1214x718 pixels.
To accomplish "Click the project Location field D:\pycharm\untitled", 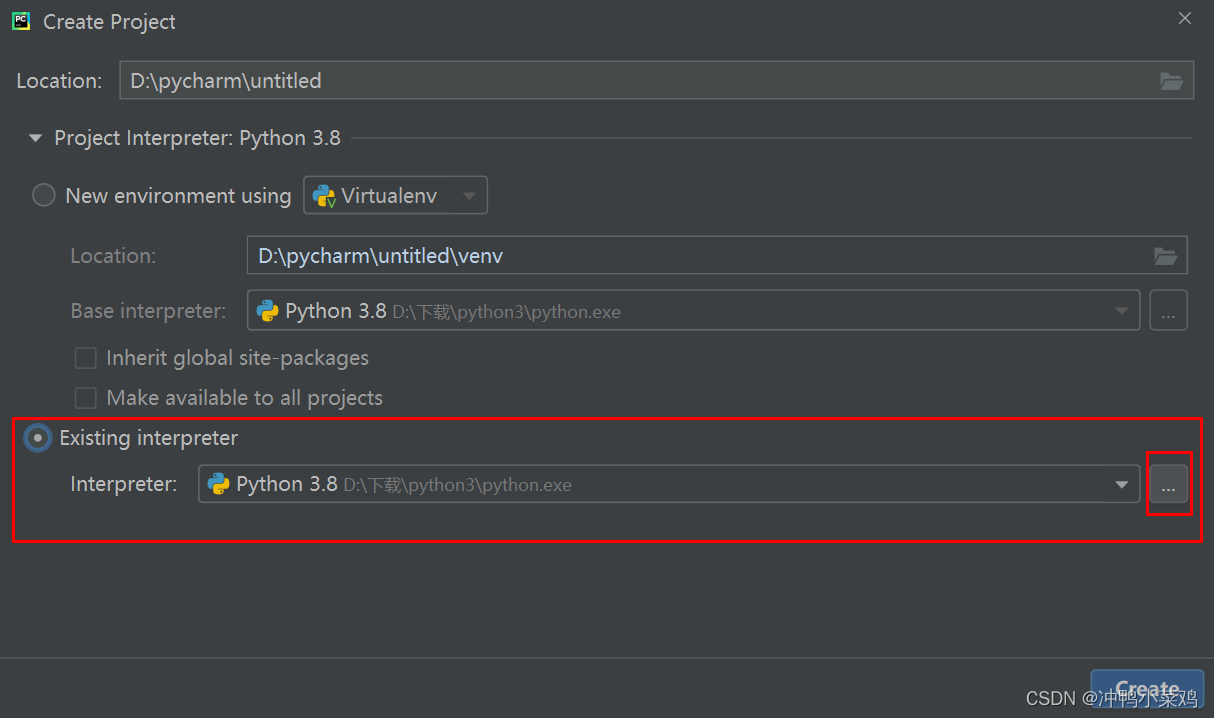I will point(656,81).
